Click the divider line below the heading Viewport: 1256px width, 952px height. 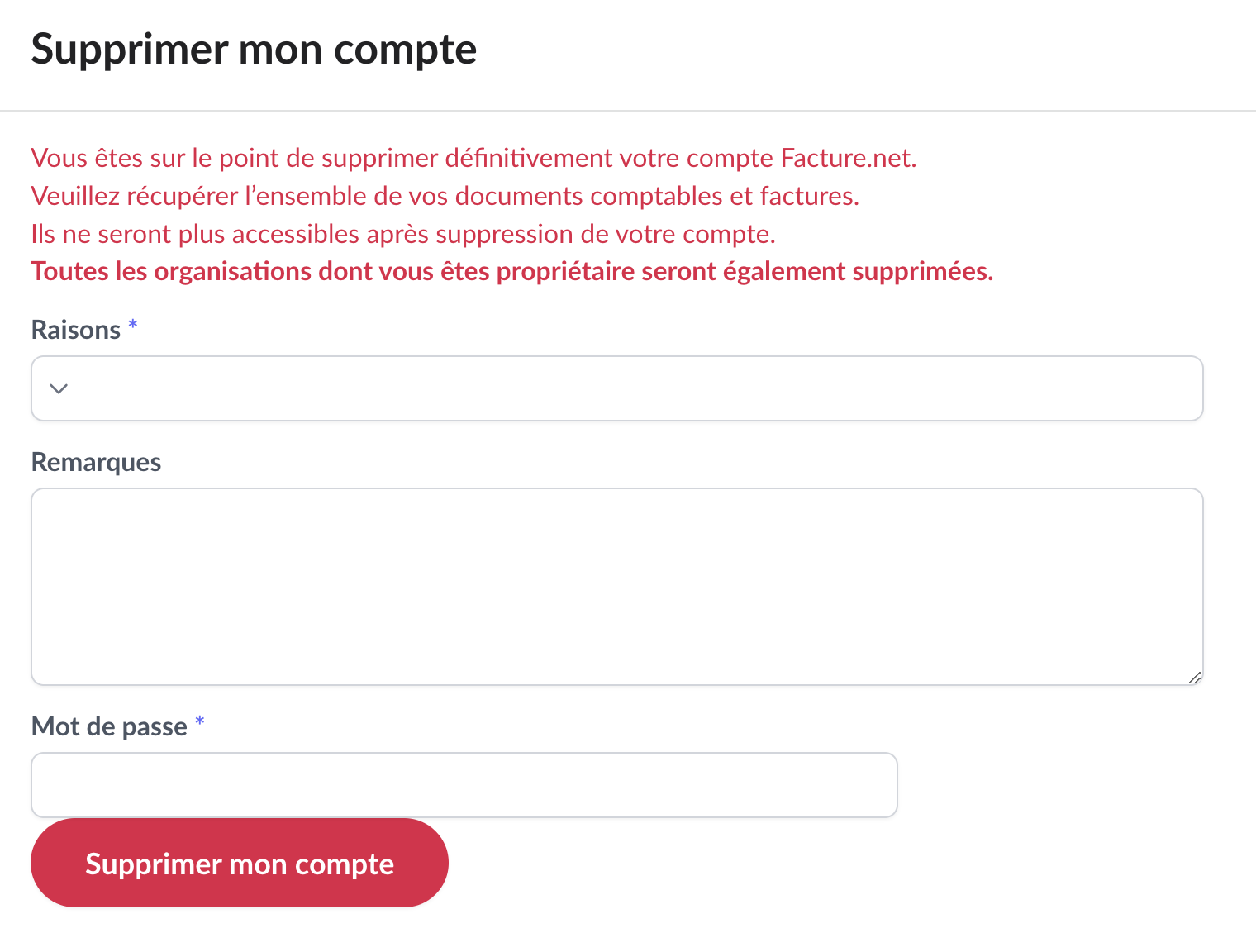pos(628,111)
